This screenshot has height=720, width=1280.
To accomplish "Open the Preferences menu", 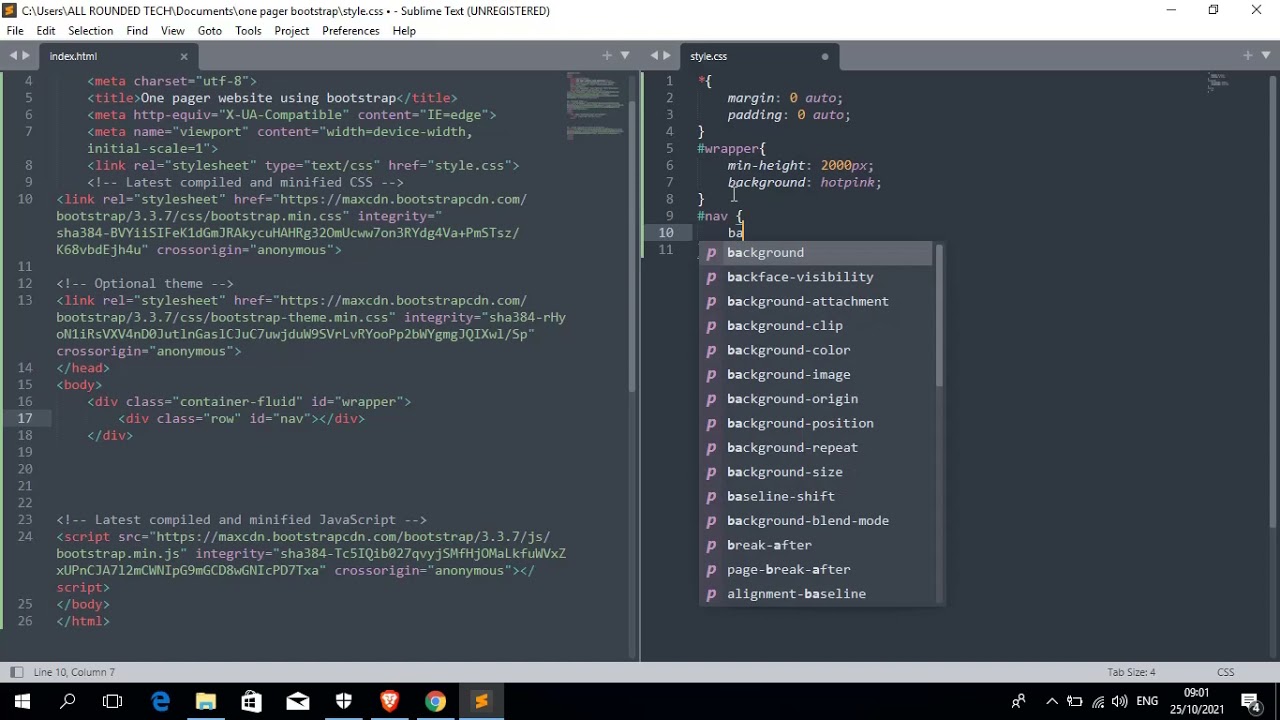I will [x=351, y=31].
